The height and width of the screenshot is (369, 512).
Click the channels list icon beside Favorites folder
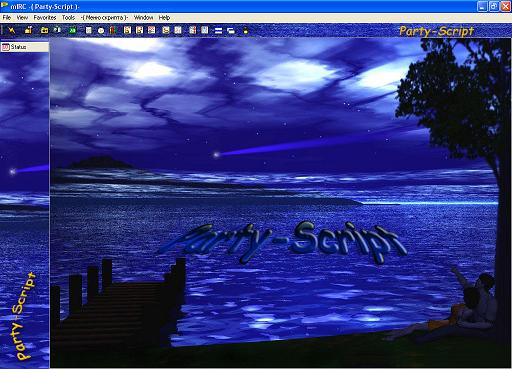(x=58, y=30)
